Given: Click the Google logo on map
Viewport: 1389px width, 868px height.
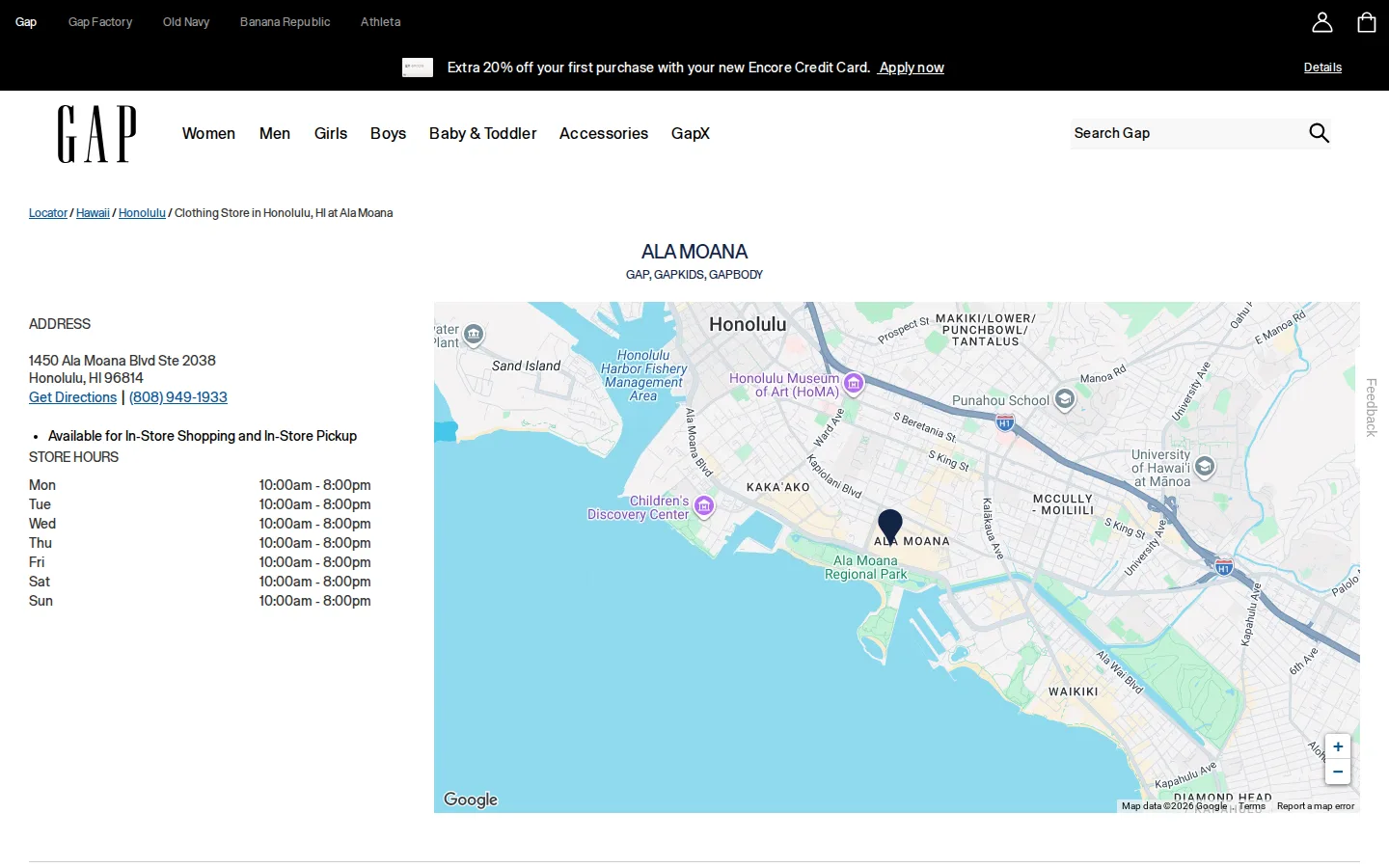Looking at the screenshot, I should click(x=471, y=800).
